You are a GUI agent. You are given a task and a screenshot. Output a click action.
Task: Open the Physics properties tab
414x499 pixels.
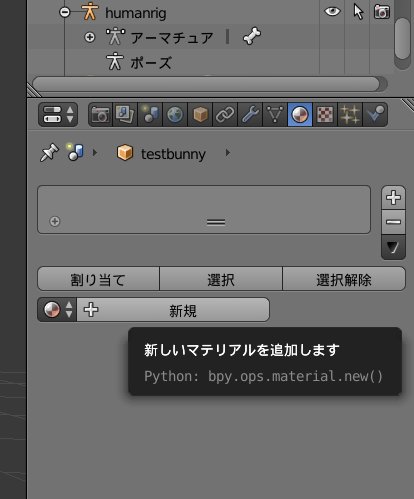click(375, 115)
